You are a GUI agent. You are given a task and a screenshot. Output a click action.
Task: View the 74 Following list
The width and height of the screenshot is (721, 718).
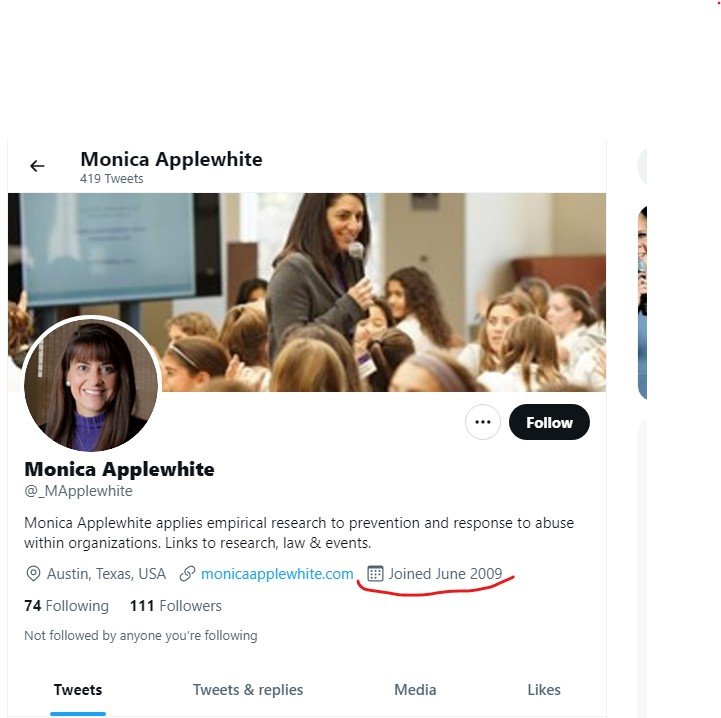(x=67, y=606)
